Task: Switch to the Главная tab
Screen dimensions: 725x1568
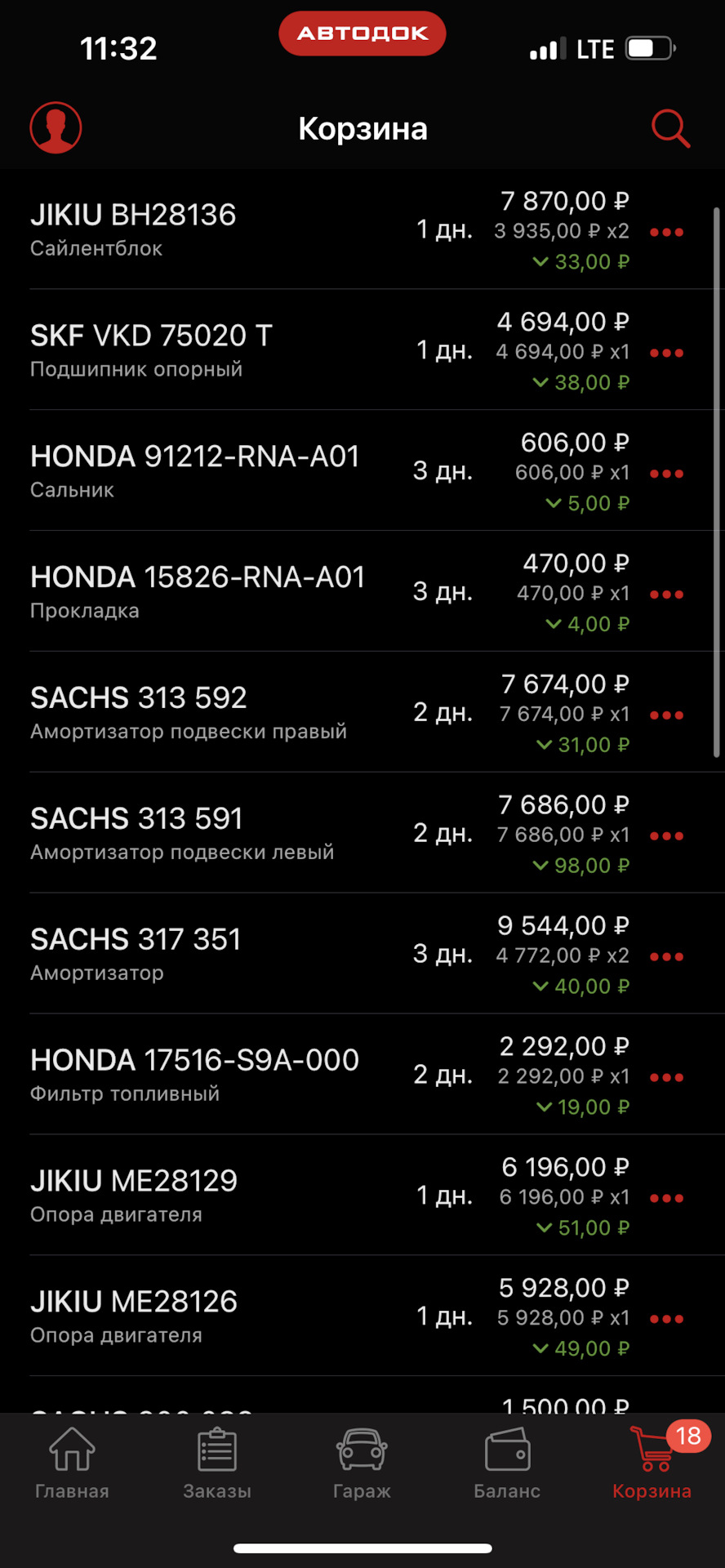Action: coord(72,1463)
